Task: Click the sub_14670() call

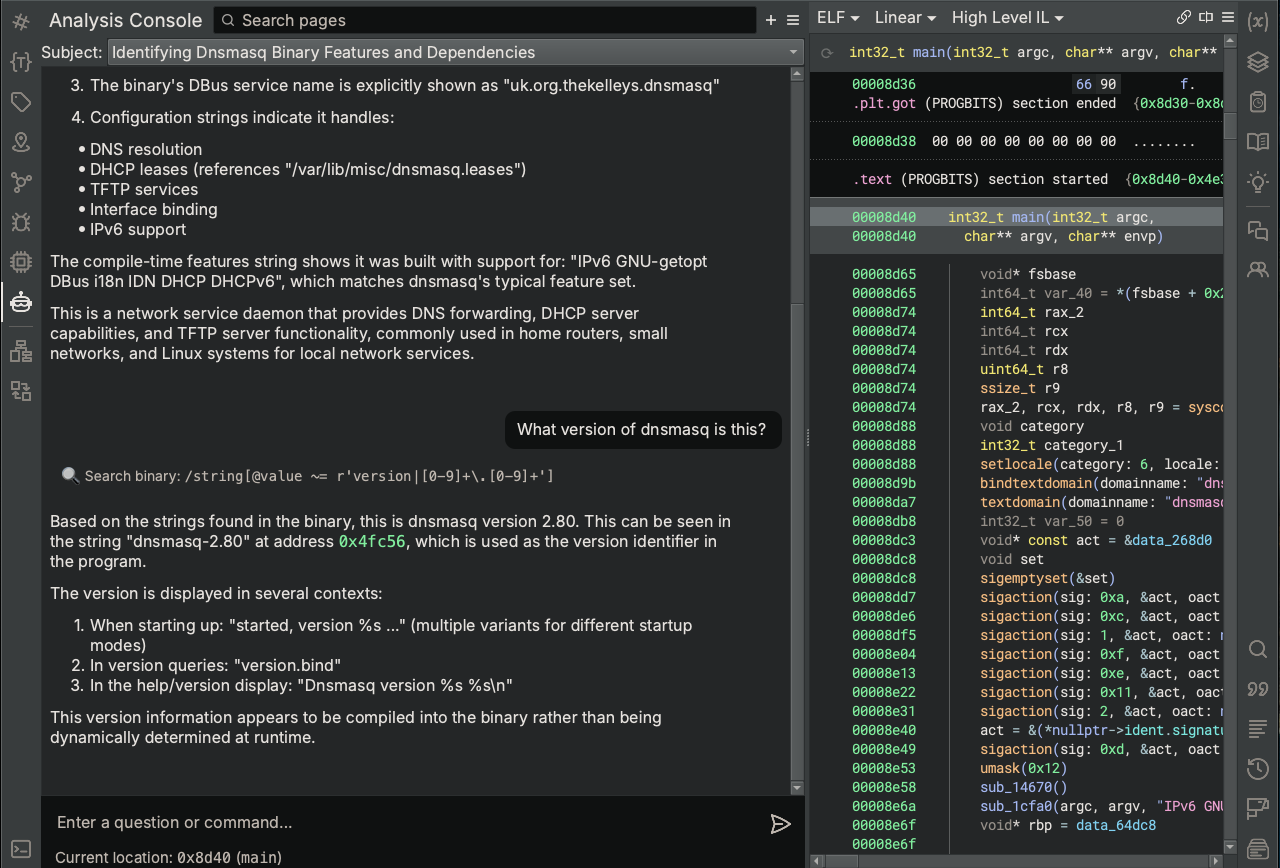Action: click(x=1023, y=787)
